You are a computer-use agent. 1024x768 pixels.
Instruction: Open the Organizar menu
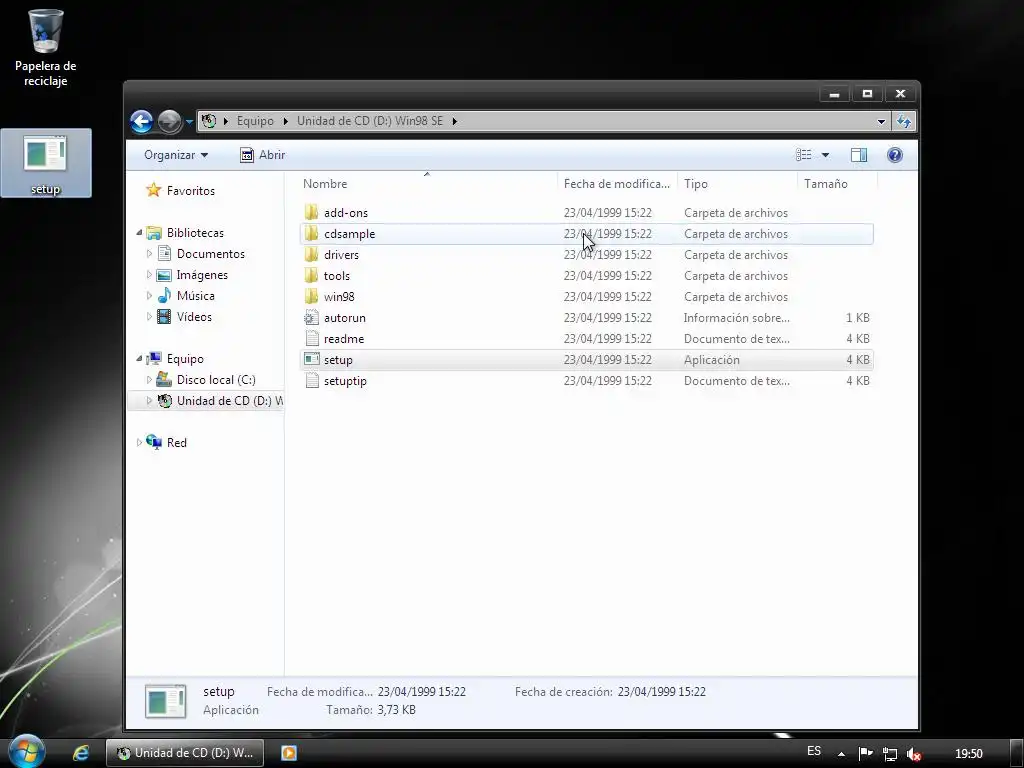pyautogui.click(x=176, y=155)
